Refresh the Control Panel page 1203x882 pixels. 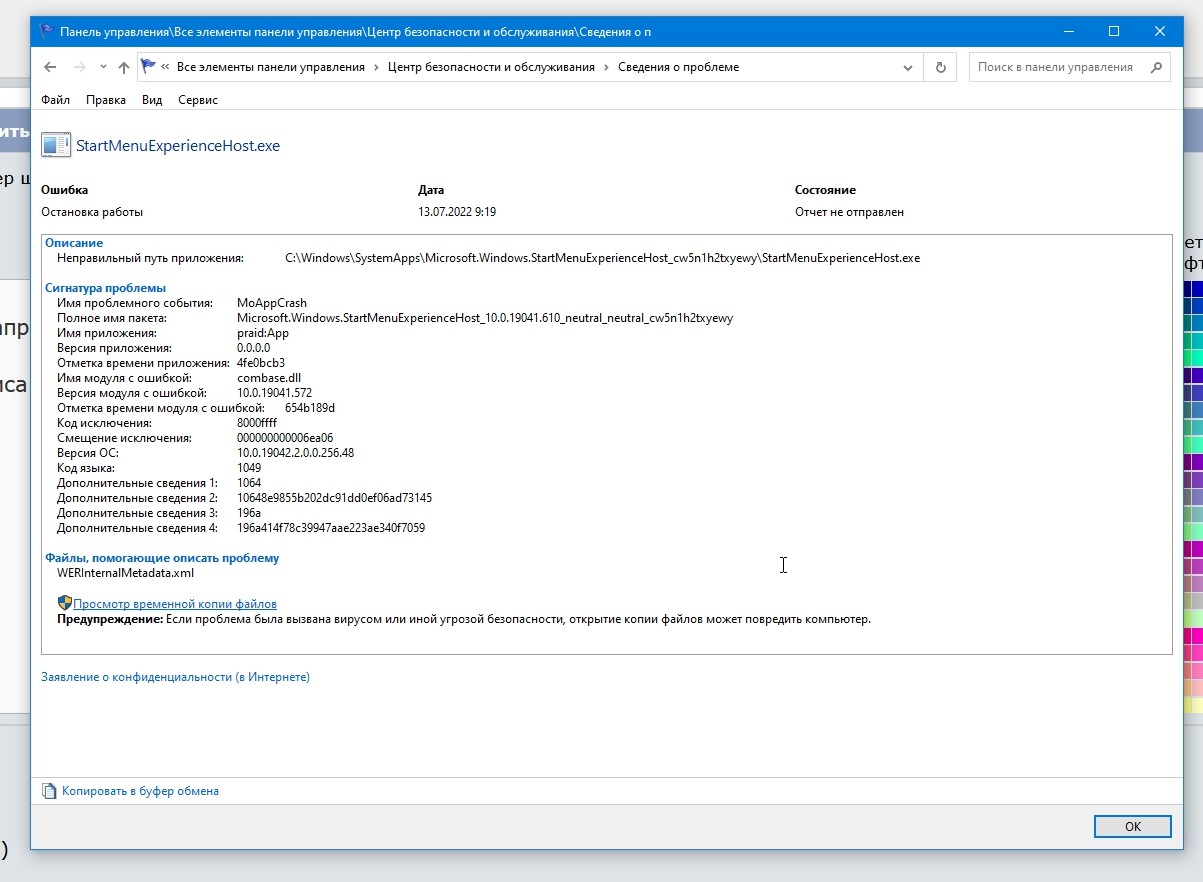[x=940, y=67]
